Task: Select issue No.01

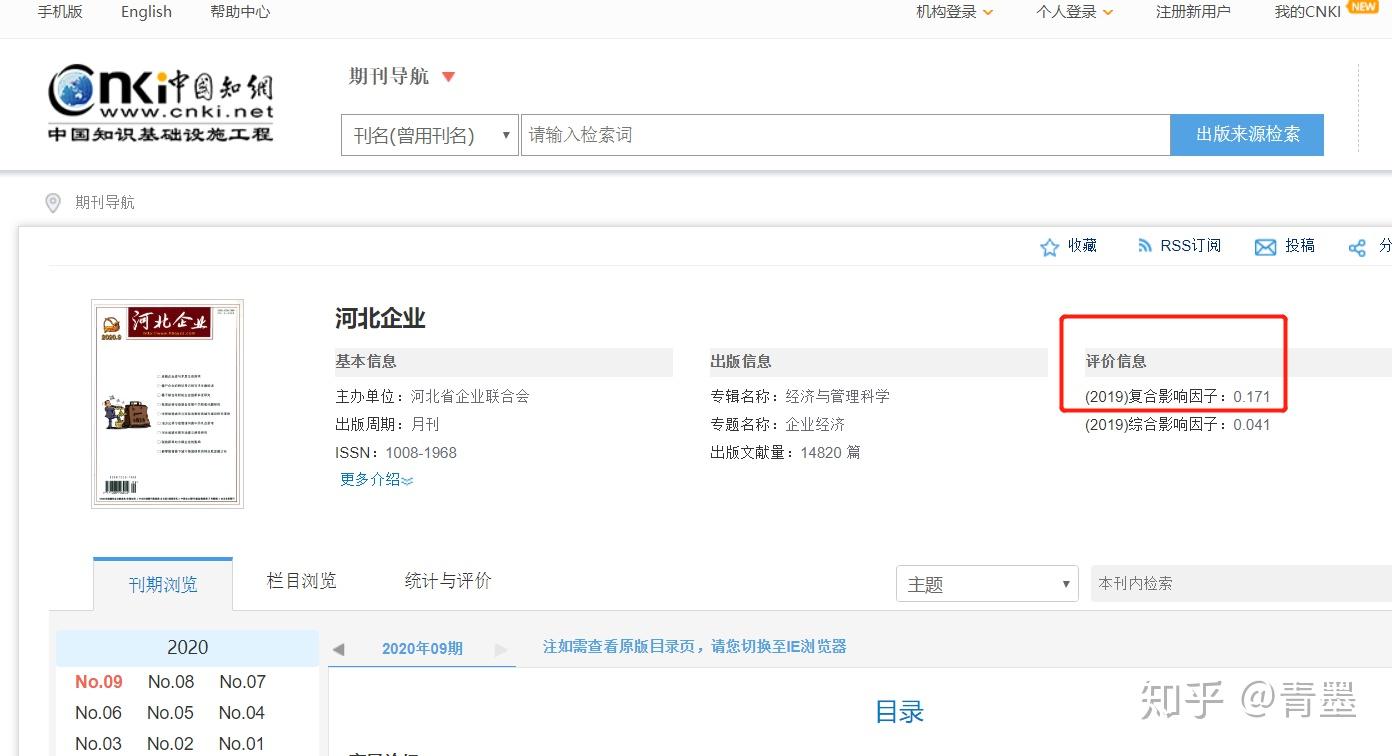Action: tap(243, 744)
